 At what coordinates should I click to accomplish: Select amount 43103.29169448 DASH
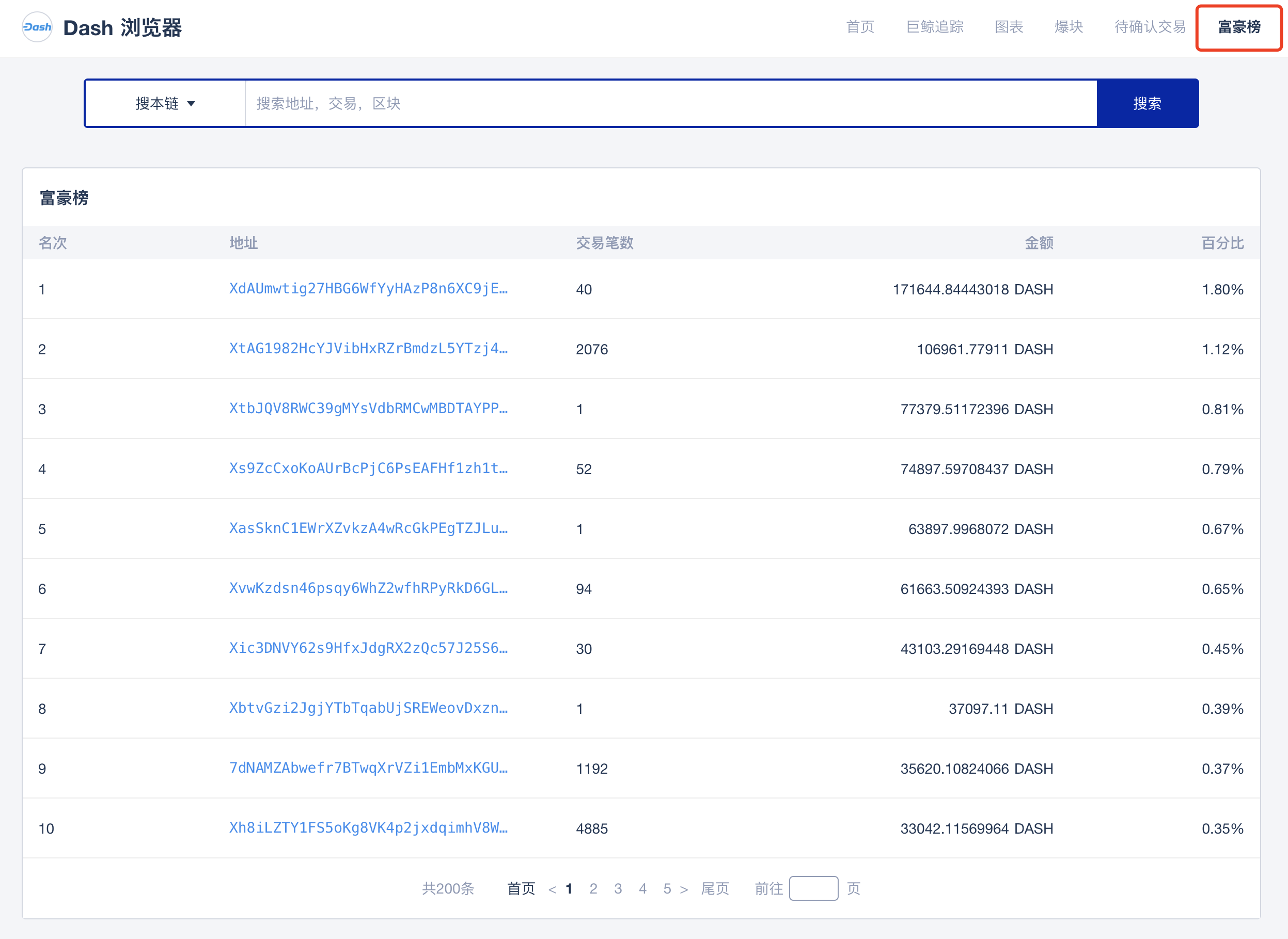point(977,649)
